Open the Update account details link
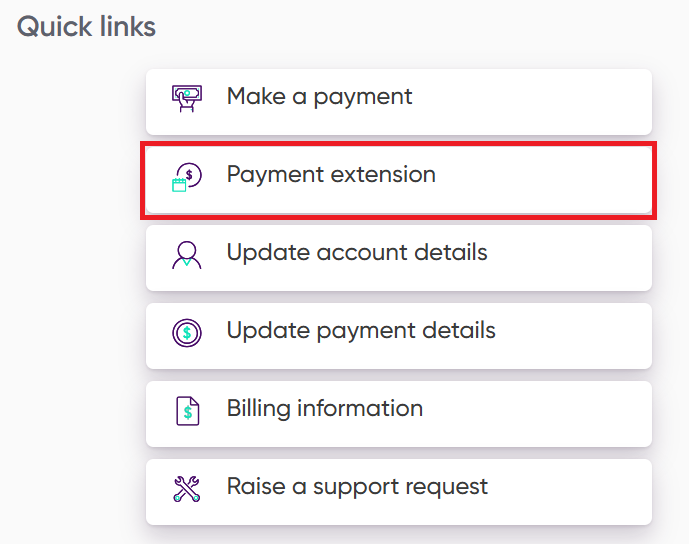689x544 pixels. pyautogui.click(x=356, y=253)
